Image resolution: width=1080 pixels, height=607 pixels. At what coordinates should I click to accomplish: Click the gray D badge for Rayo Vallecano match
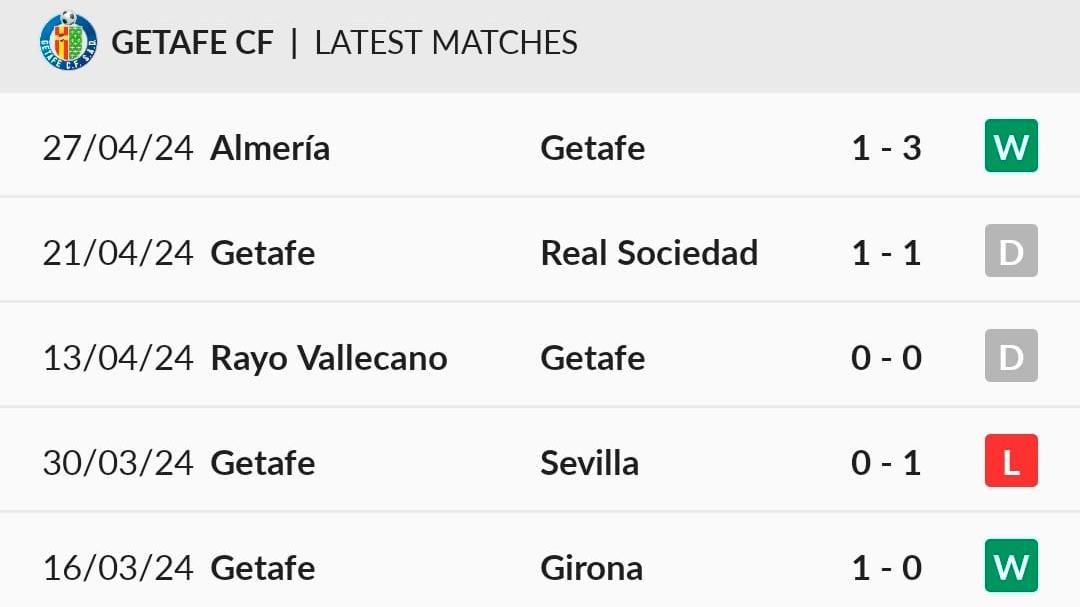(x=1011, y=356)
